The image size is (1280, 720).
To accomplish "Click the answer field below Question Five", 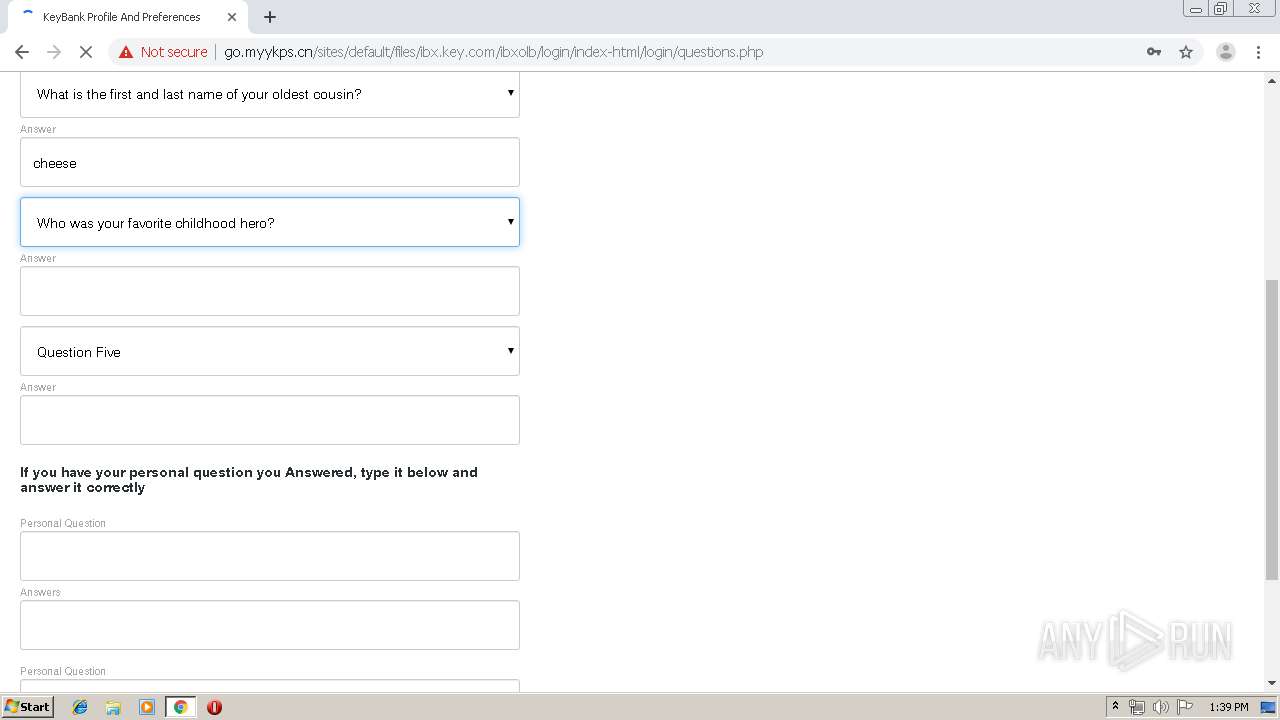I will (x=270, y=420).
